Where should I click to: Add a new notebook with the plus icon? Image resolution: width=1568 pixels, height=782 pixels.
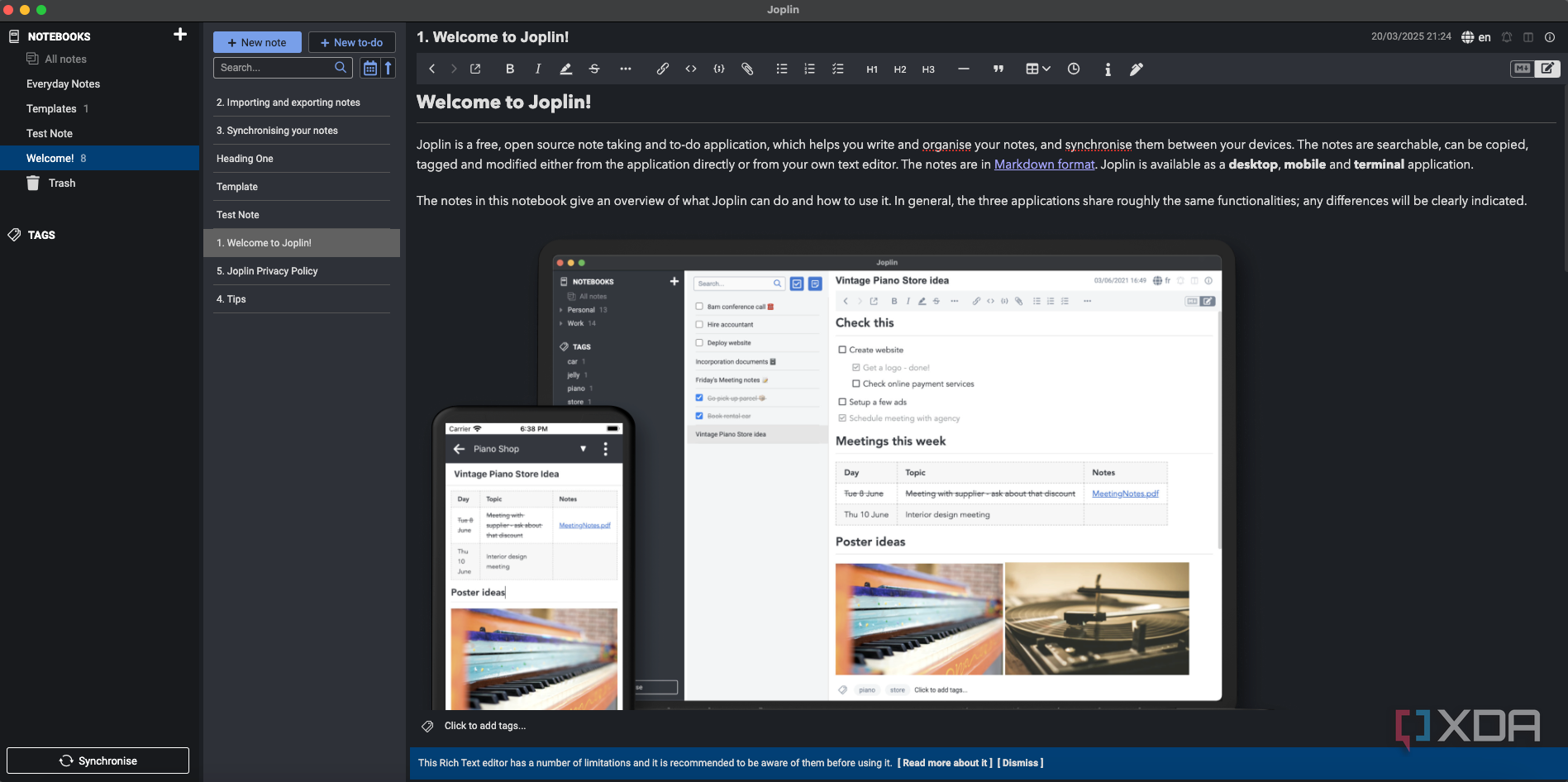(180, 35)
